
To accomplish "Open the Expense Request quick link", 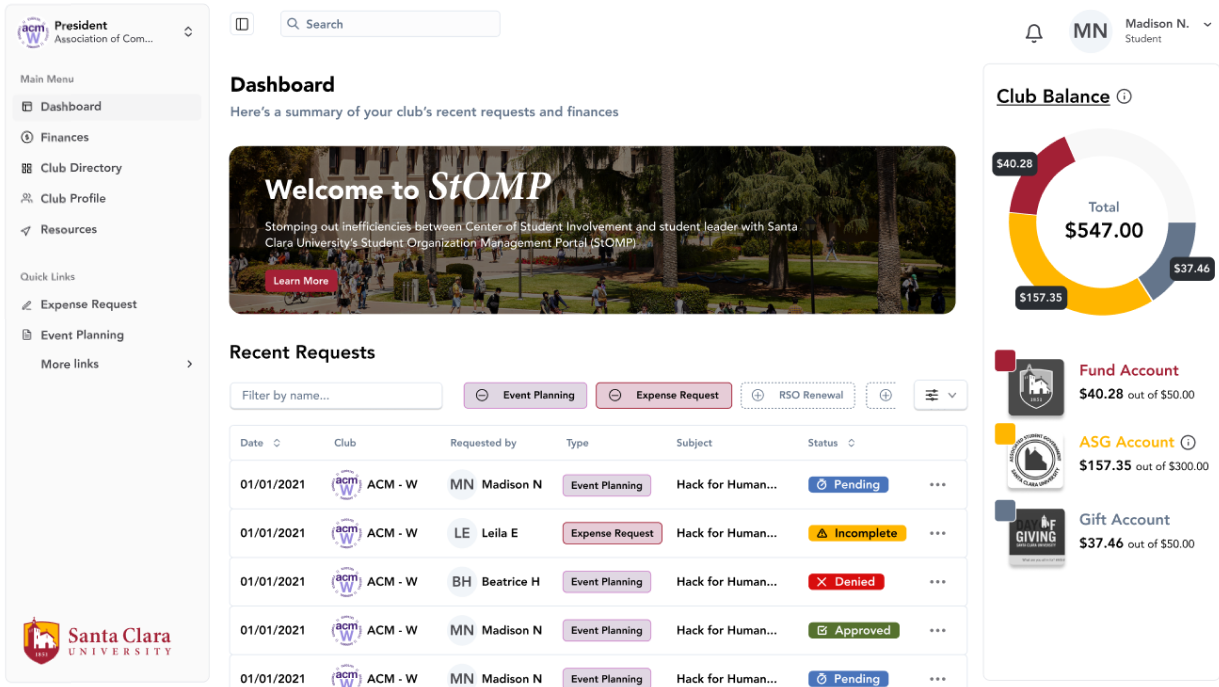I will [88, 304].
